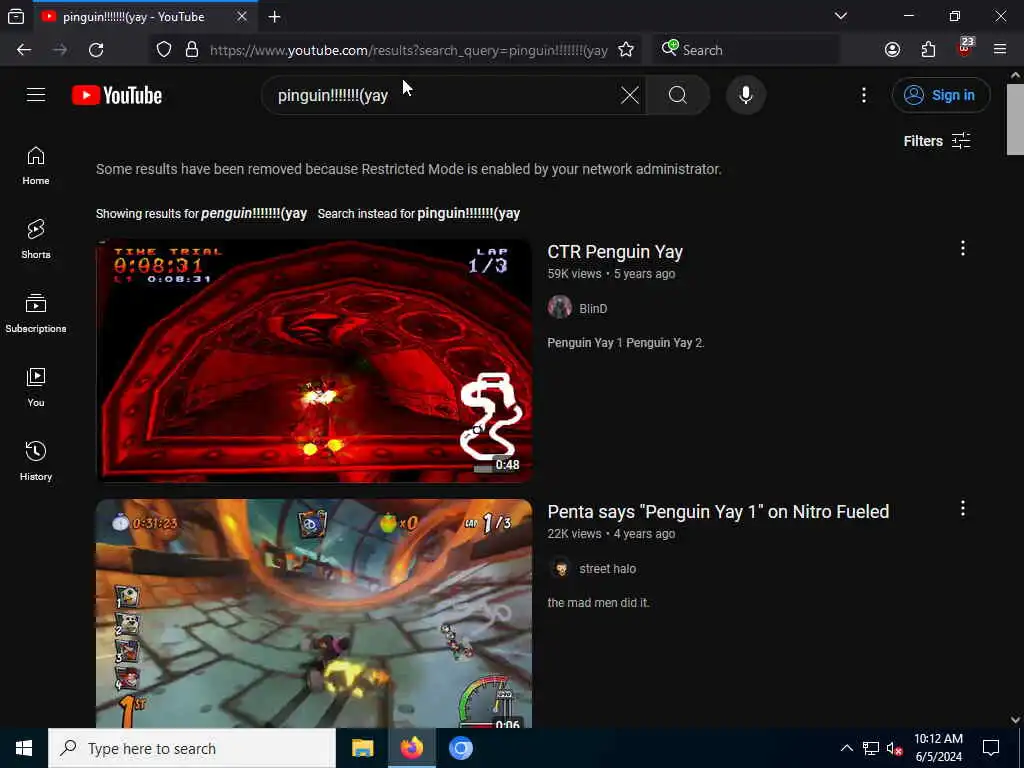Click the Sign in button
The height and width of the screenshot is (768, 1024).
(x=940, y=95)
